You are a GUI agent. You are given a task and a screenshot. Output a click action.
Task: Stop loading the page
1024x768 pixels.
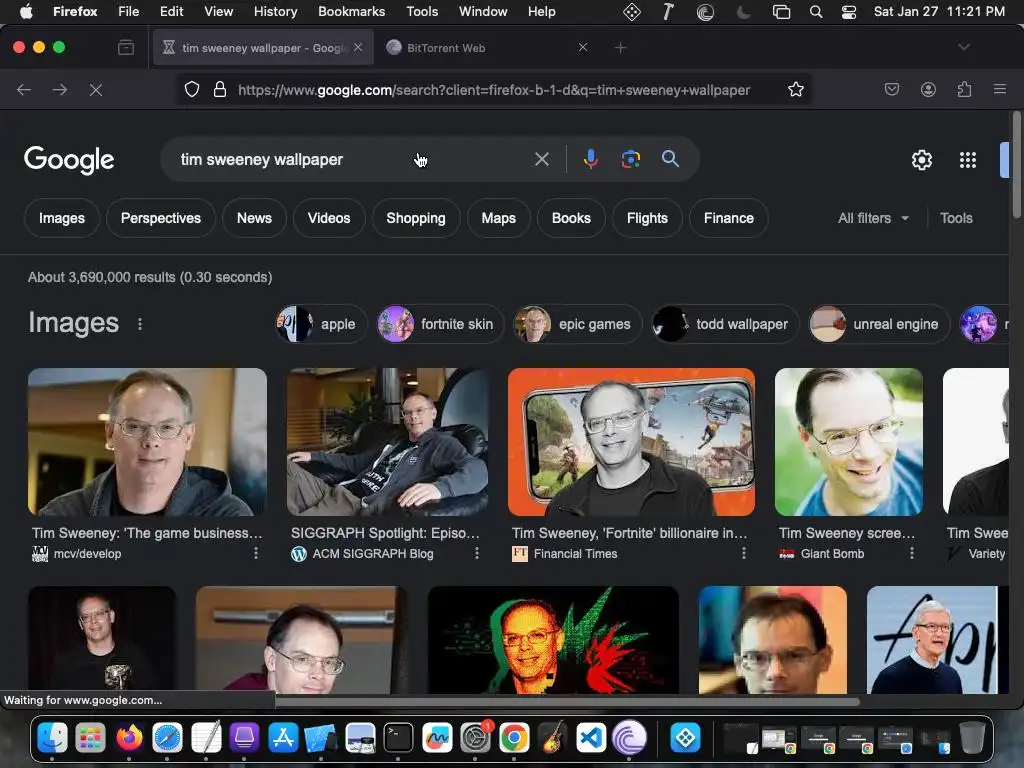point(96,89)
